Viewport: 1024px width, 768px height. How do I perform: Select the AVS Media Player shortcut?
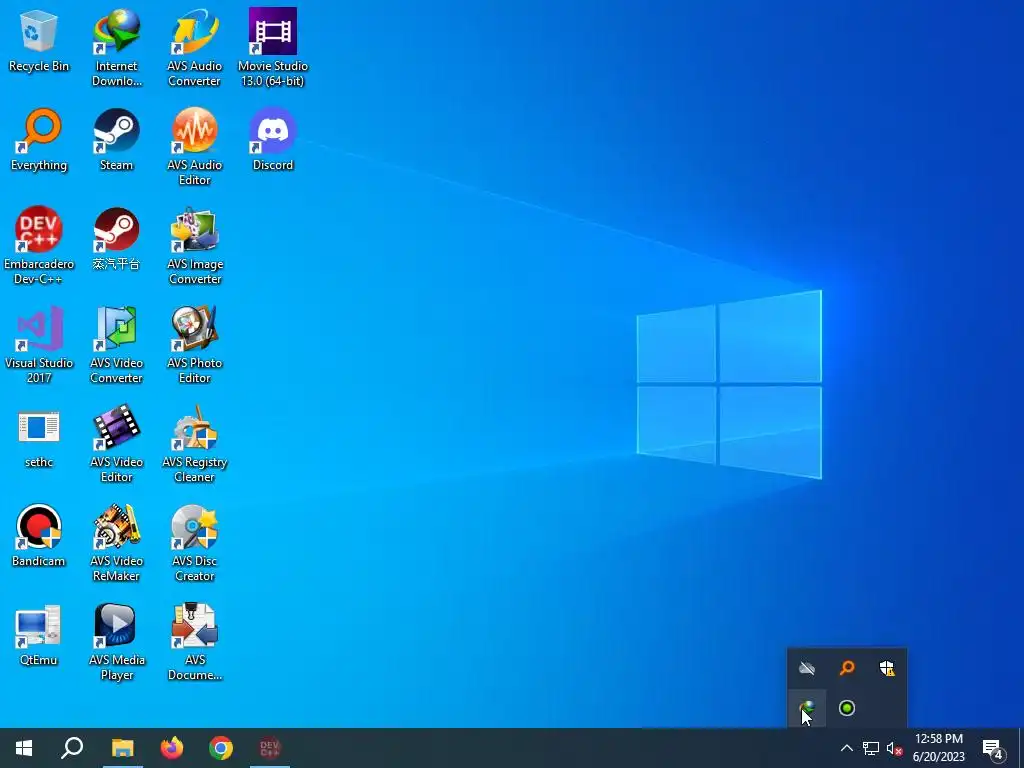pyautogui.click(x=116, y=643)
